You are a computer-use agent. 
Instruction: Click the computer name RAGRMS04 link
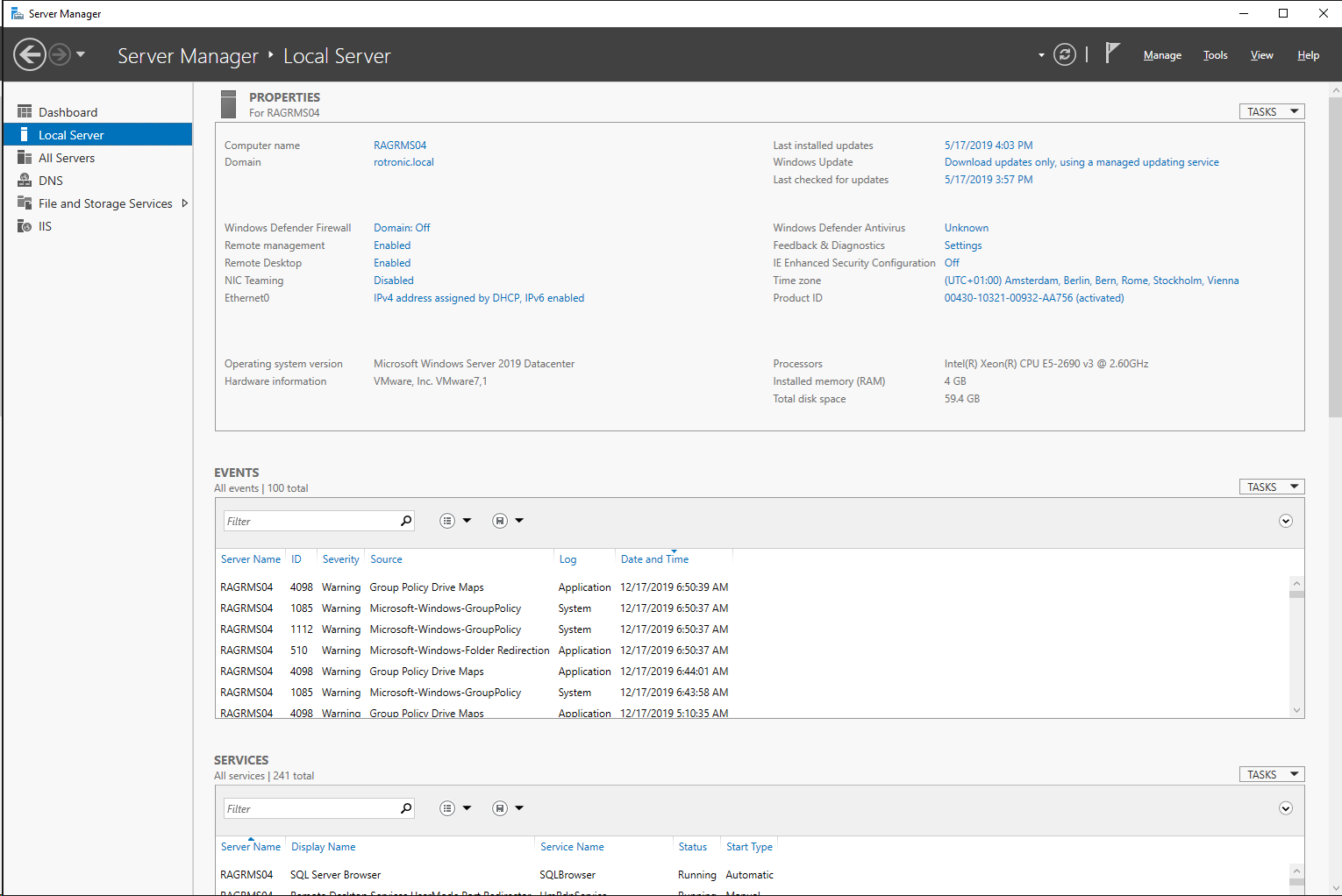[x=400, y=146]
